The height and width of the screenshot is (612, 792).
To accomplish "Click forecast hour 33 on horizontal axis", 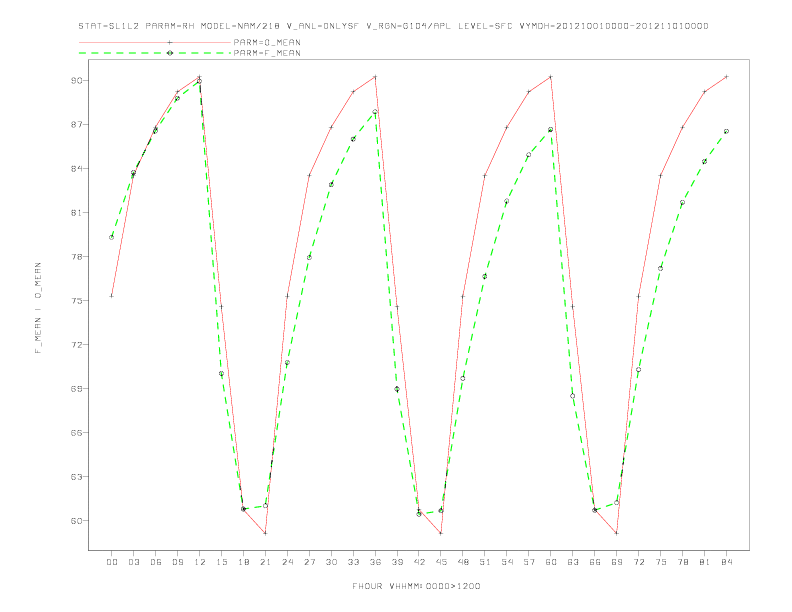I will tap(353, 562).
